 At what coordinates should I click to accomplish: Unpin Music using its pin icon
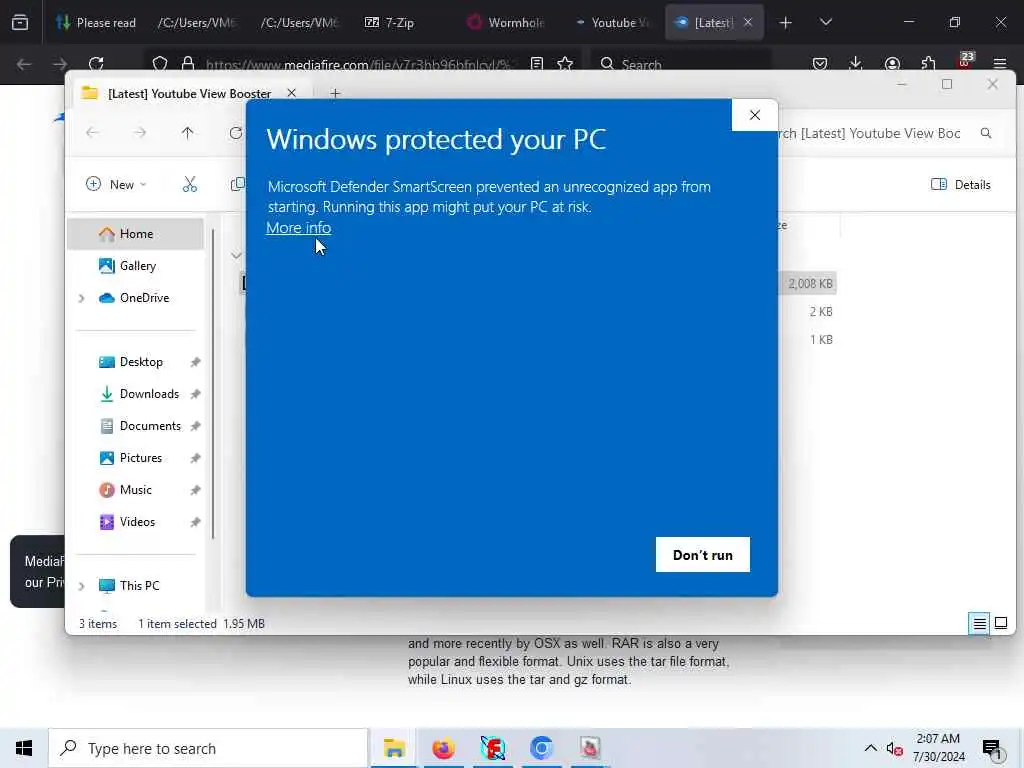[195, 490]
